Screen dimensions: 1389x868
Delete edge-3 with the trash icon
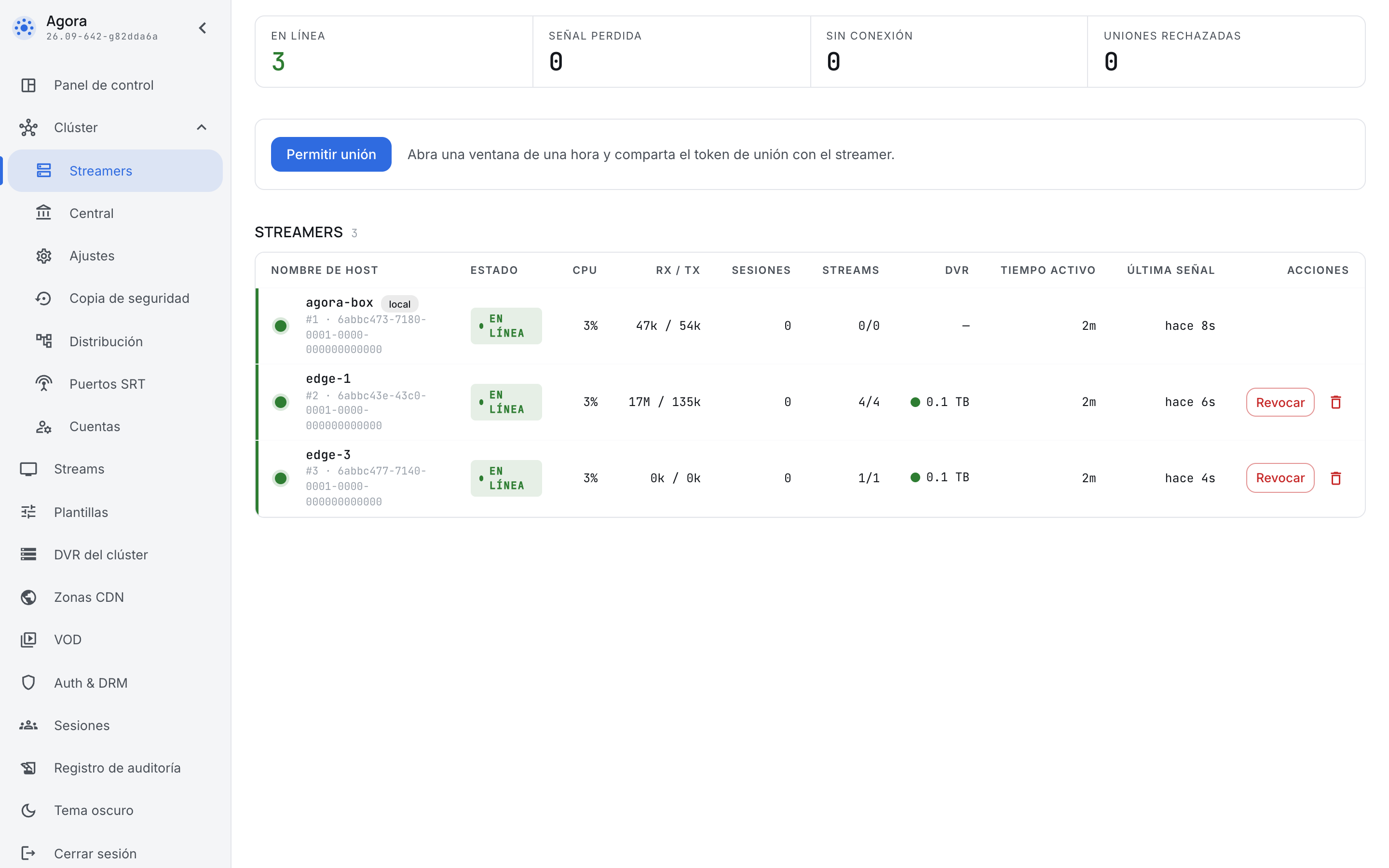coord(1335,477)
